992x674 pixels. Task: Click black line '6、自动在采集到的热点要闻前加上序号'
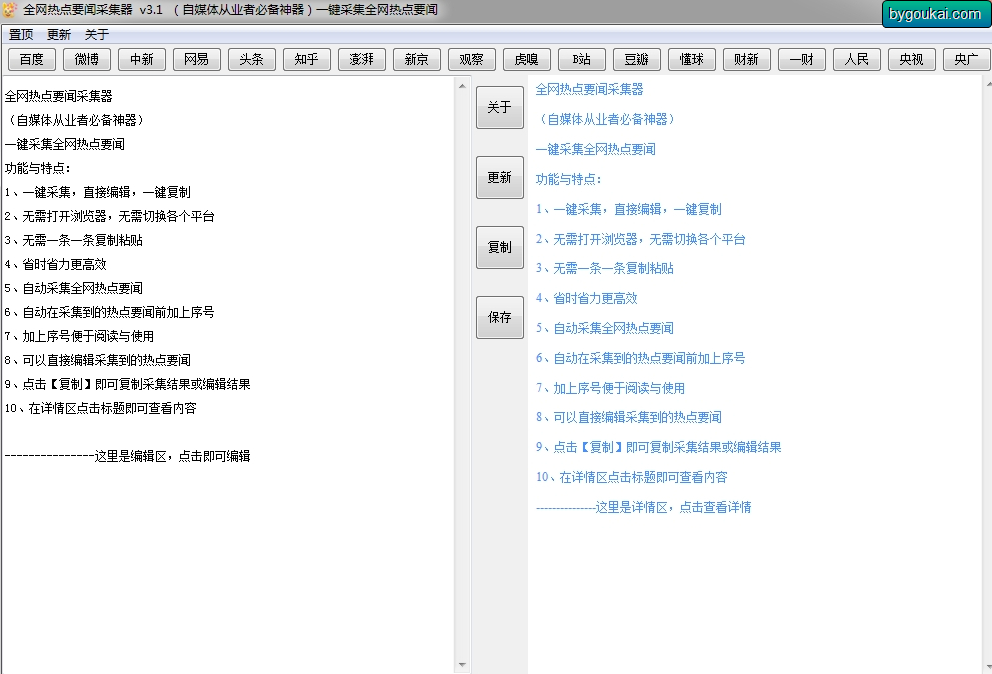click(109, 313)
